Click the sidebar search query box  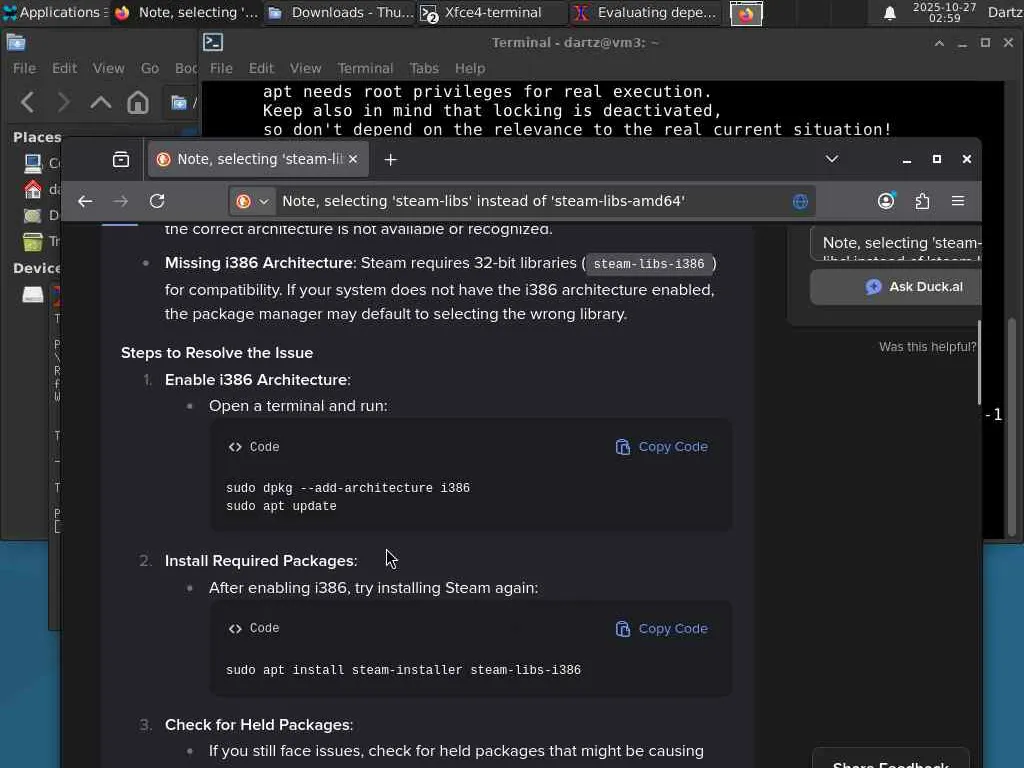(x=896, y=244)
